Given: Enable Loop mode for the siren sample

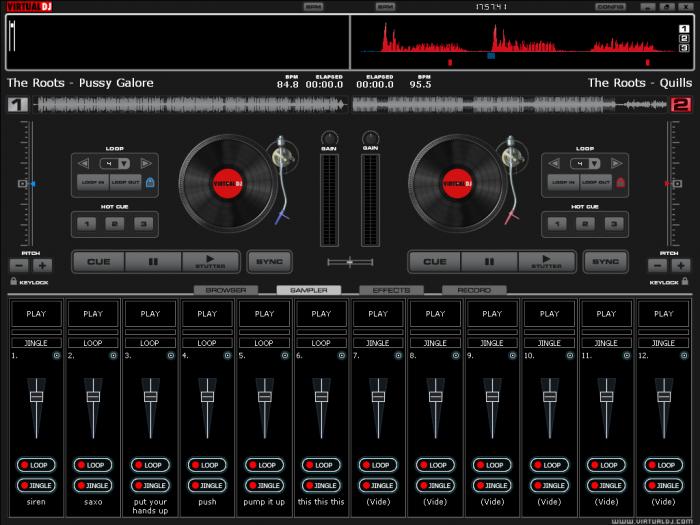Looking at the screenshot, I should pos(36,465).
